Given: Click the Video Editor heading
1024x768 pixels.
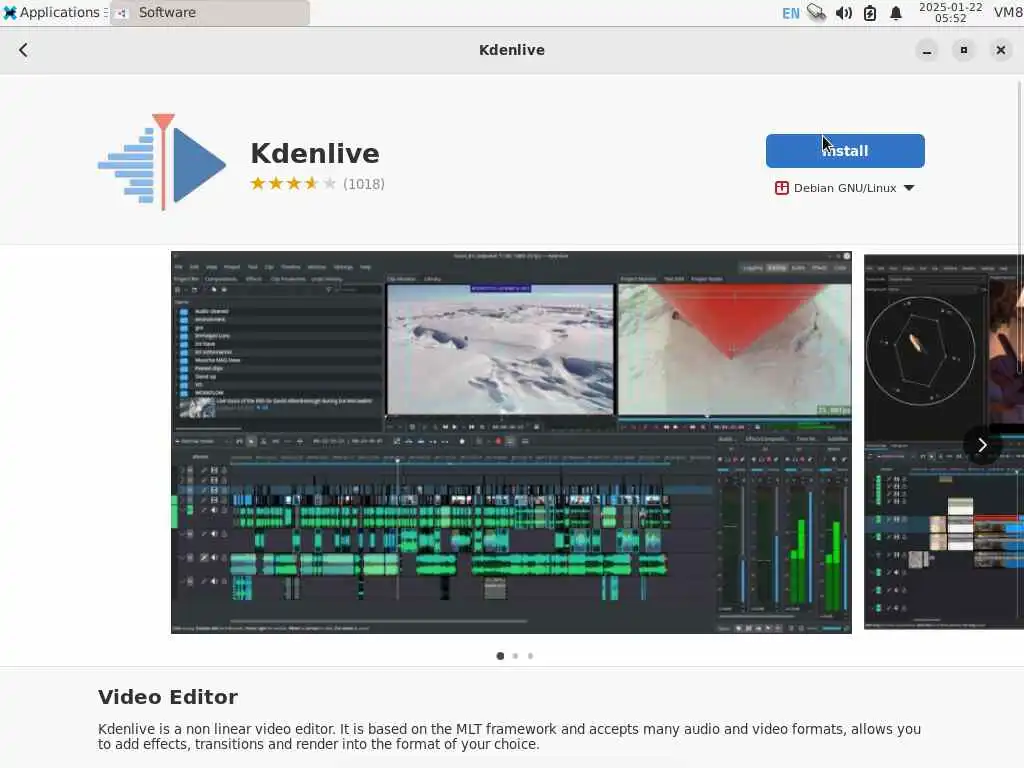Looking at the screenshot, I should [168, 697].
